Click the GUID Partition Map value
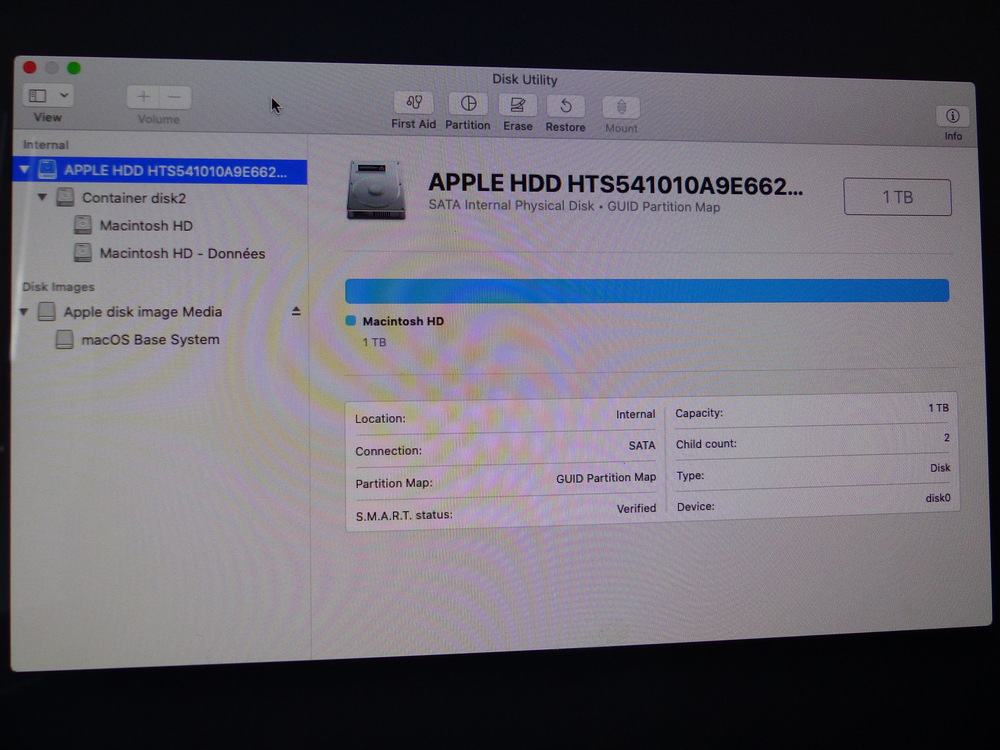This screenshot has width=1000, height=750. [x=605, y=478]
